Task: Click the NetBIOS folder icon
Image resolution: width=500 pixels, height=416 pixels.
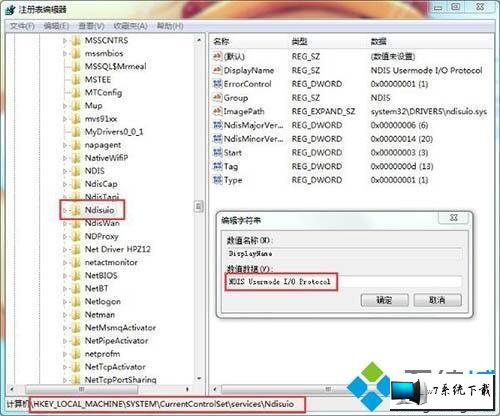Action: click(x=76, y=275)
